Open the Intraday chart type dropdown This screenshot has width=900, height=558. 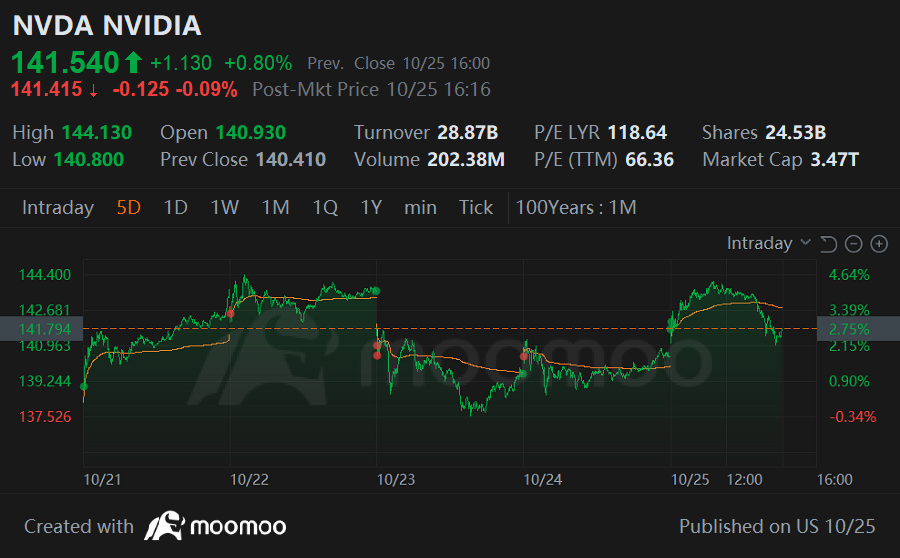coord(769,243)
